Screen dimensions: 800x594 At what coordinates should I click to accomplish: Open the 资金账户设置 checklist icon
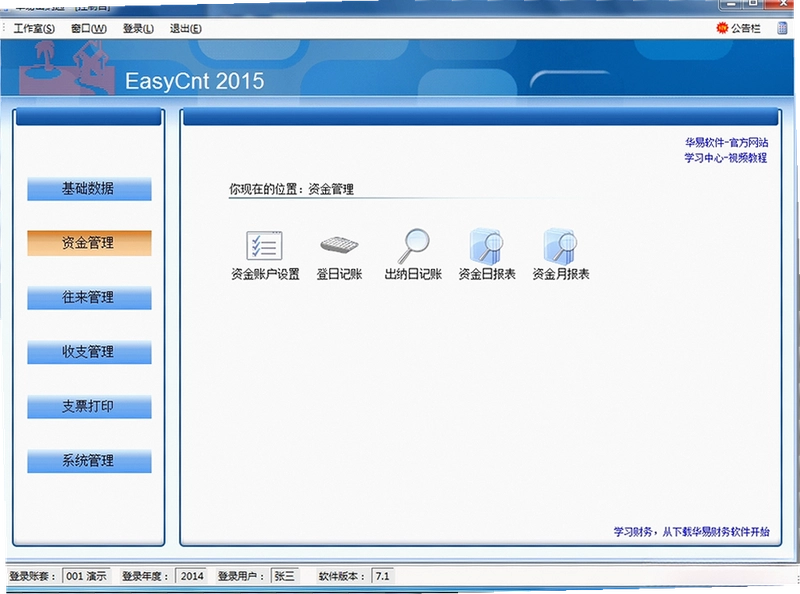pyautogui.click(x=264, y=245)
